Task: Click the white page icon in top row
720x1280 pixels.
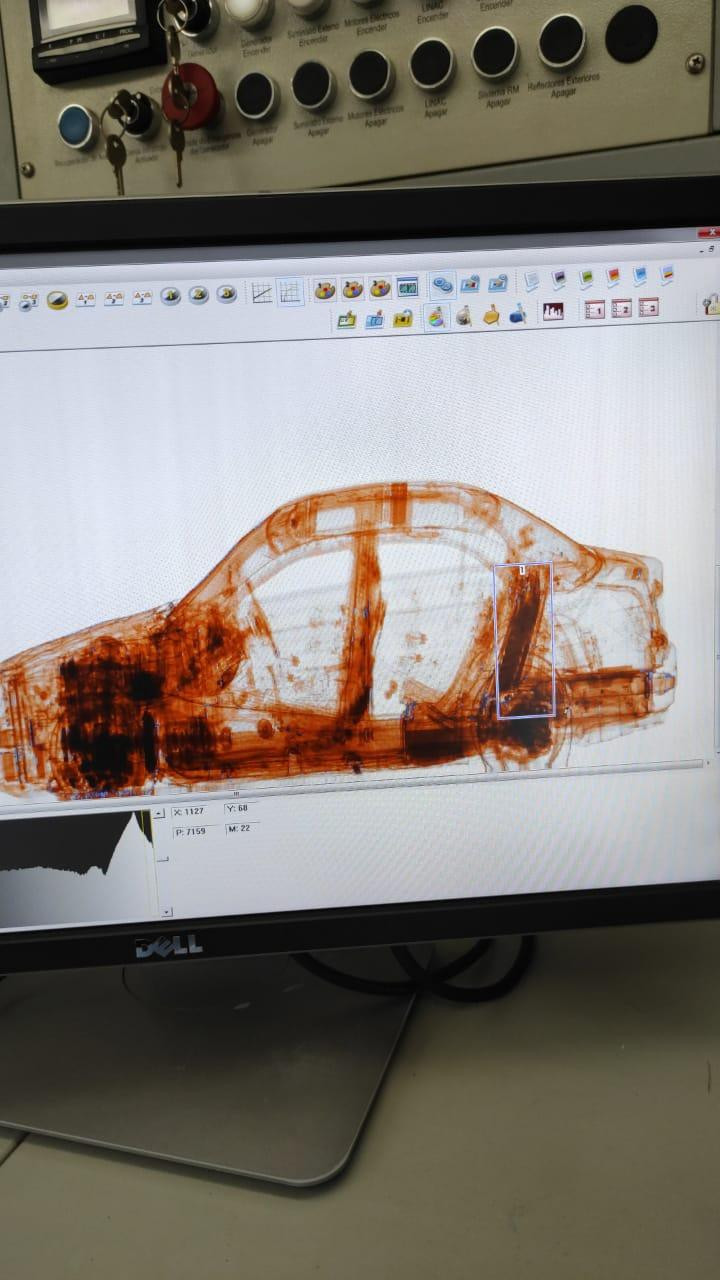Action: pos(532,281)
